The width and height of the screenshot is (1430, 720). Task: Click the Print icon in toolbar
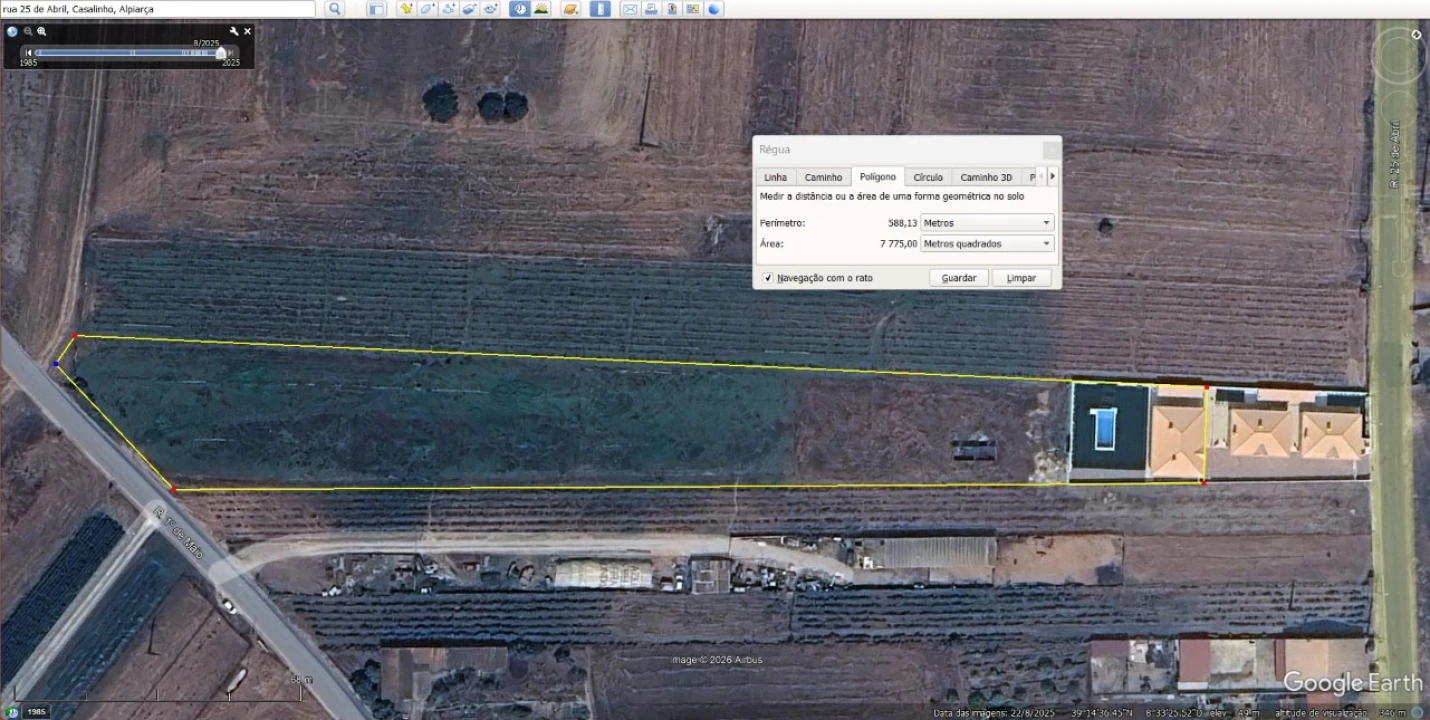(x=651, y=9)
